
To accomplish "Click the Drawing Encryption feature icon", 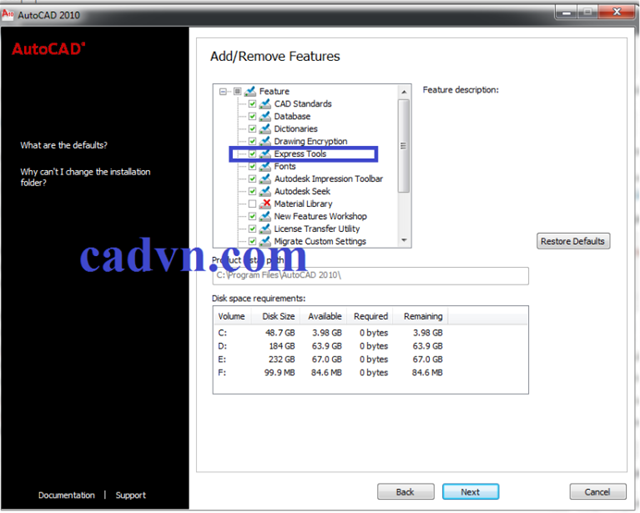I will click(x=265, y=141).
